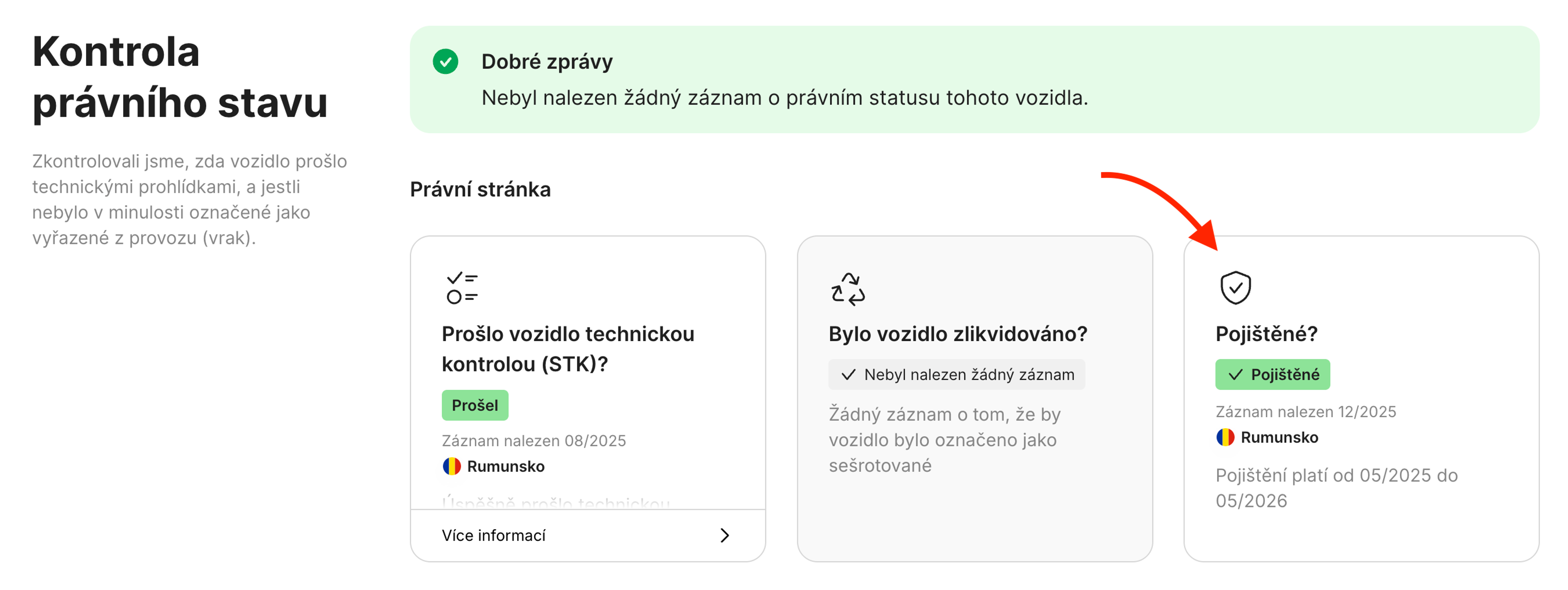Open the Právní stránka section header
1568x590 pixels.
pos(480,189)
